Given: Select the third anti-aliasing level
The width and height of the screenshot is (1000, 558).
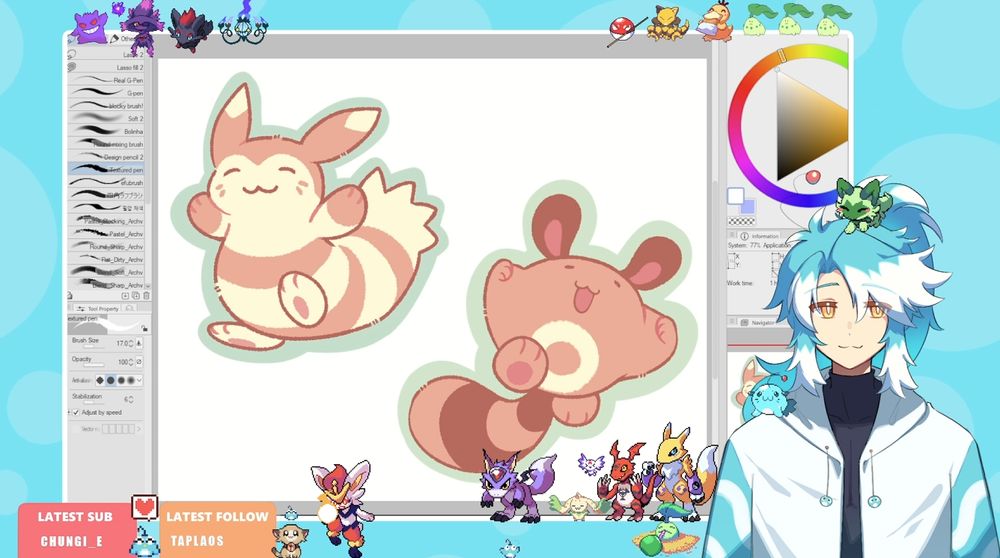Looking at the screenshot, I should coord(121,380).
